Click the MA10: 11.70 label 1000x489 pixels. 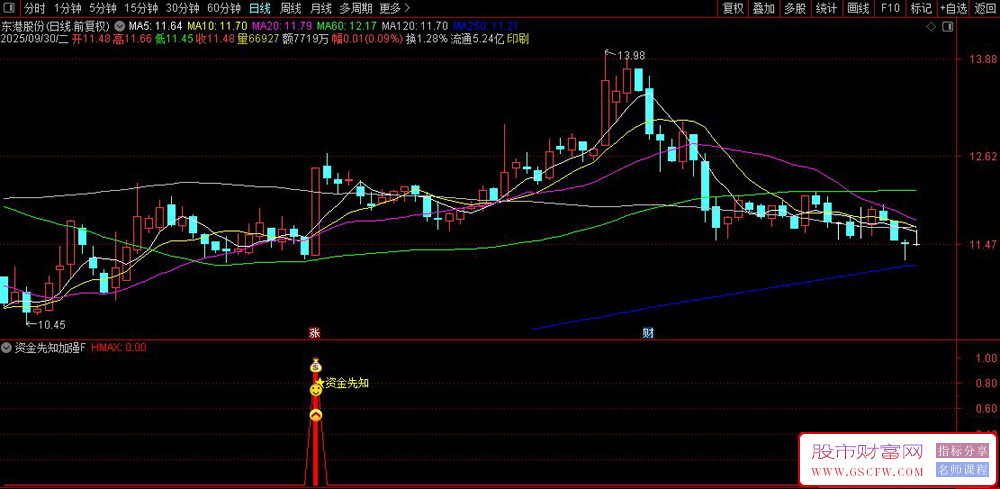(x=218, y=27)
